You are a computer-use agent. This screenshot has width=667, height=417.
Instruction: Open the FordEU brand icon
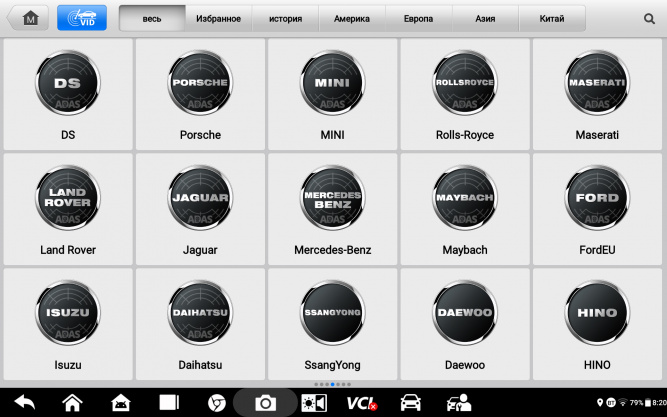[597, 198]
